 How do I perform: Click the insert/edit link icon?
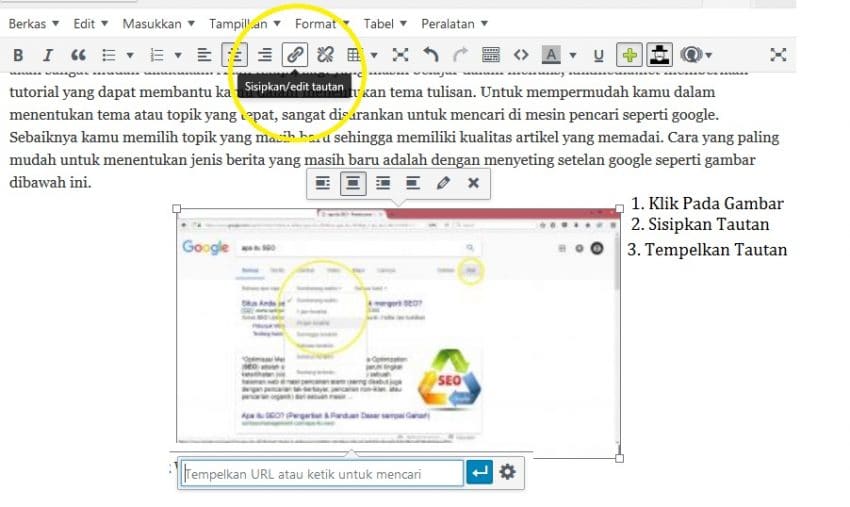(294, 55)
